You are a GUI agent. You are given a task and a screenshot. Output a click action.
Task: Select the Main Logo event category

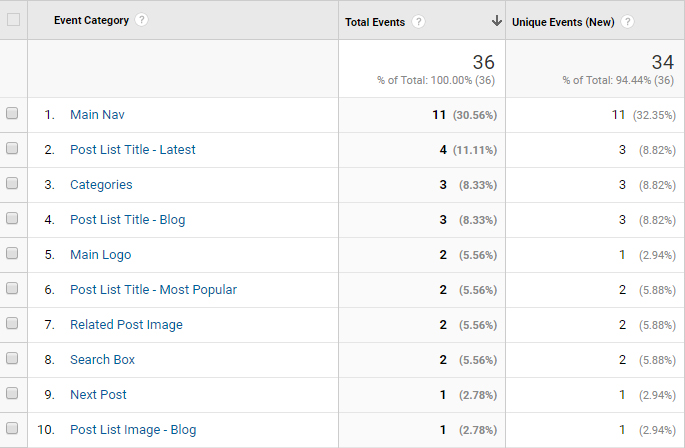(x=100, y=255)
